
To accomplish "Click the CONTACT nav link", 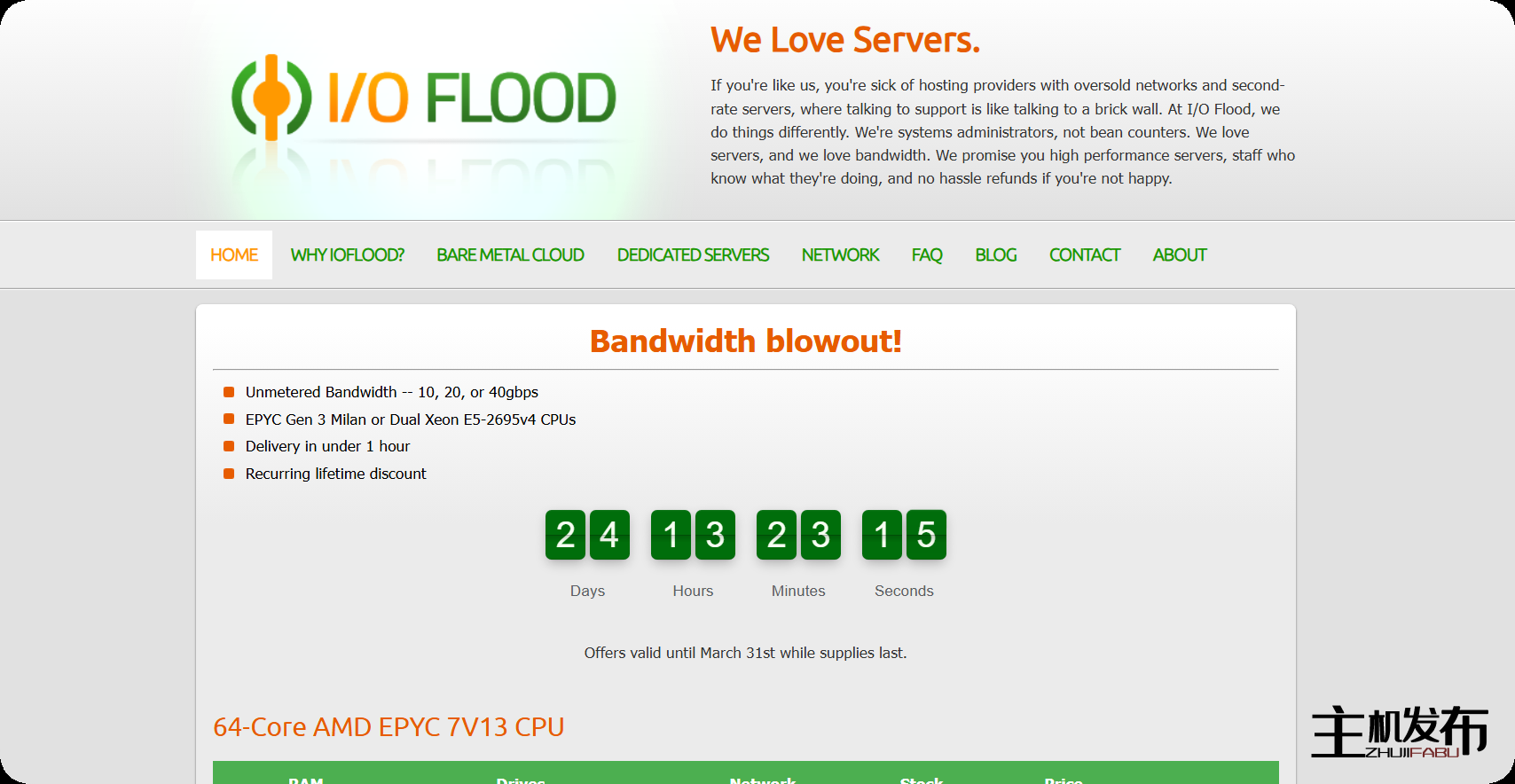I will [x=1085, y=255].
